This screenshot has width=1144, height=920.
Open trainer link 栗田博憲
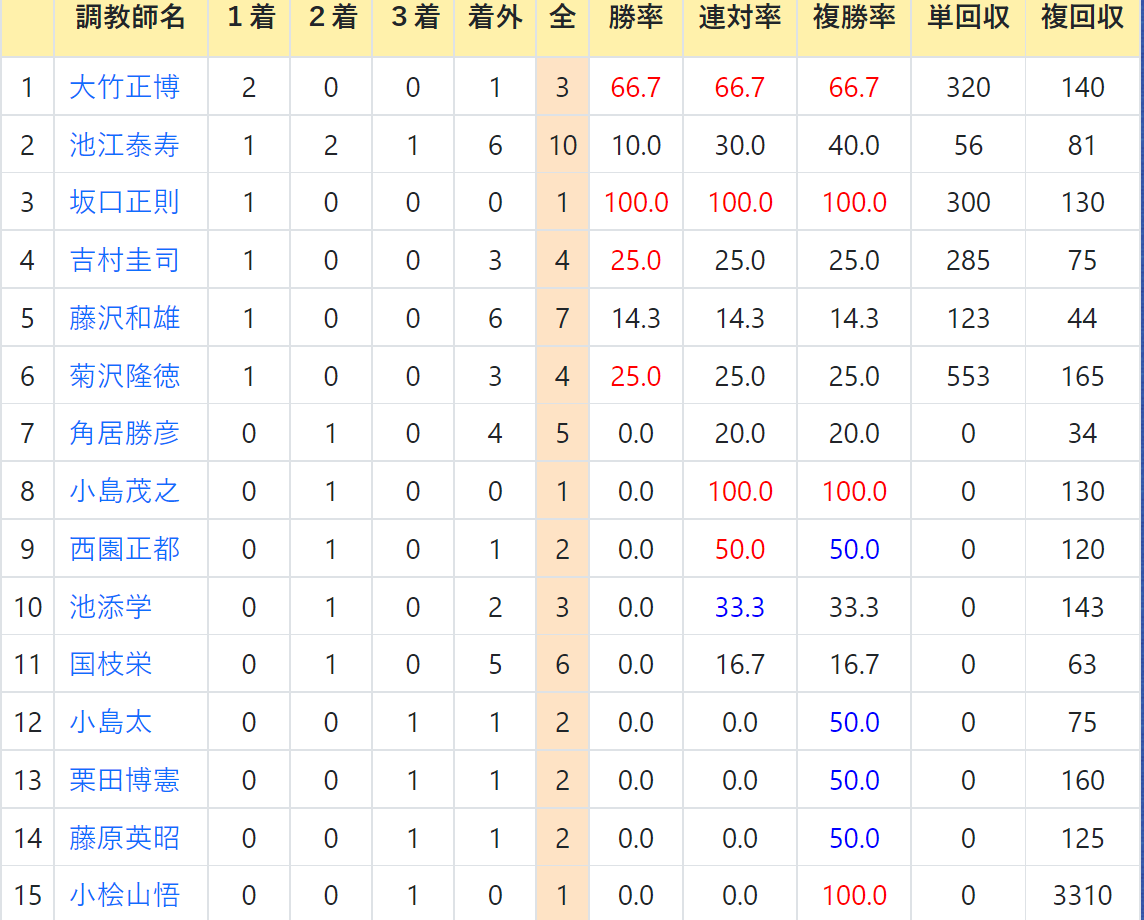click(124, 780)
